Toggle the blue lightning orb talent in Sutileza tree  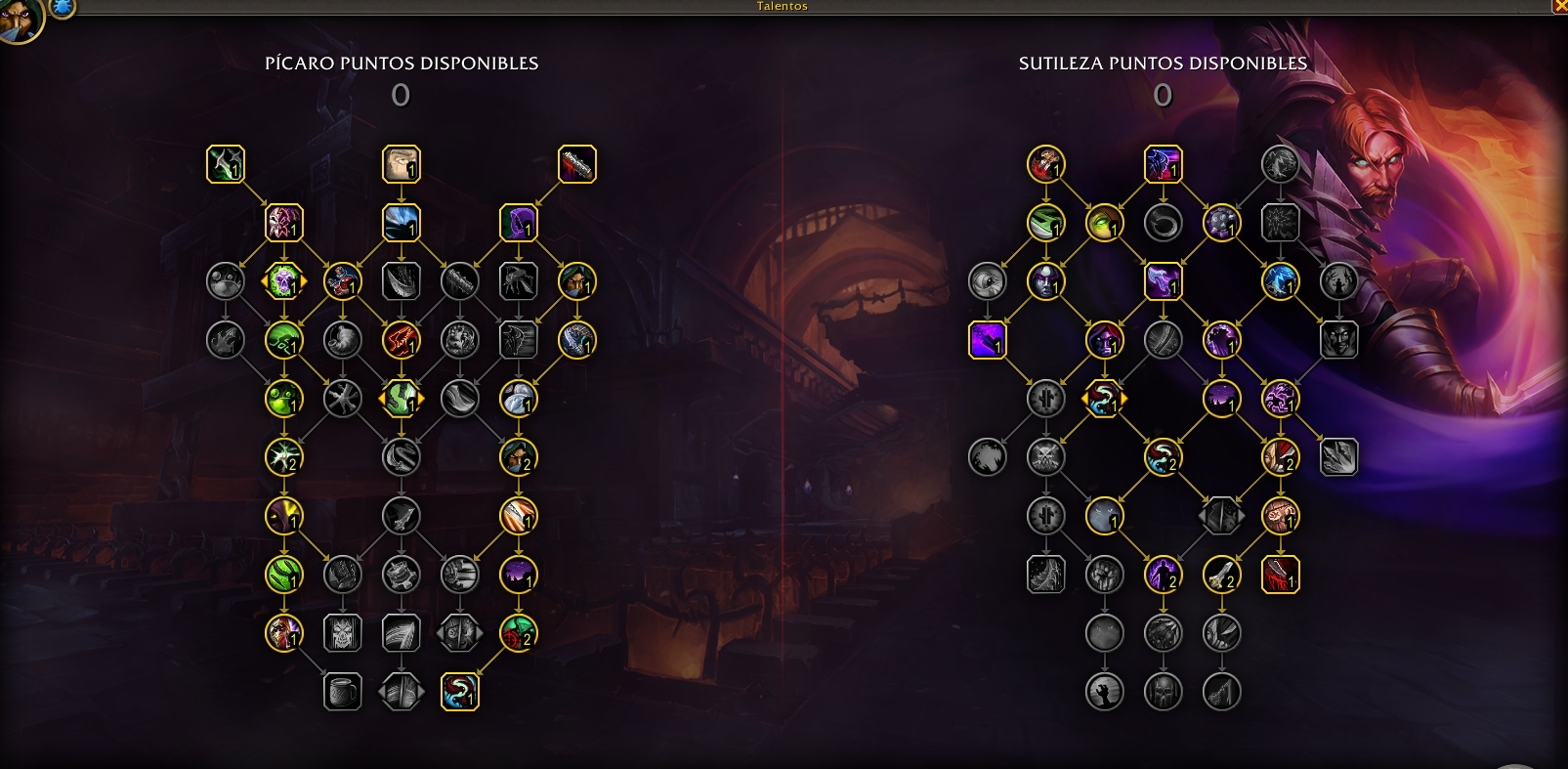[x=1280, y=281]
